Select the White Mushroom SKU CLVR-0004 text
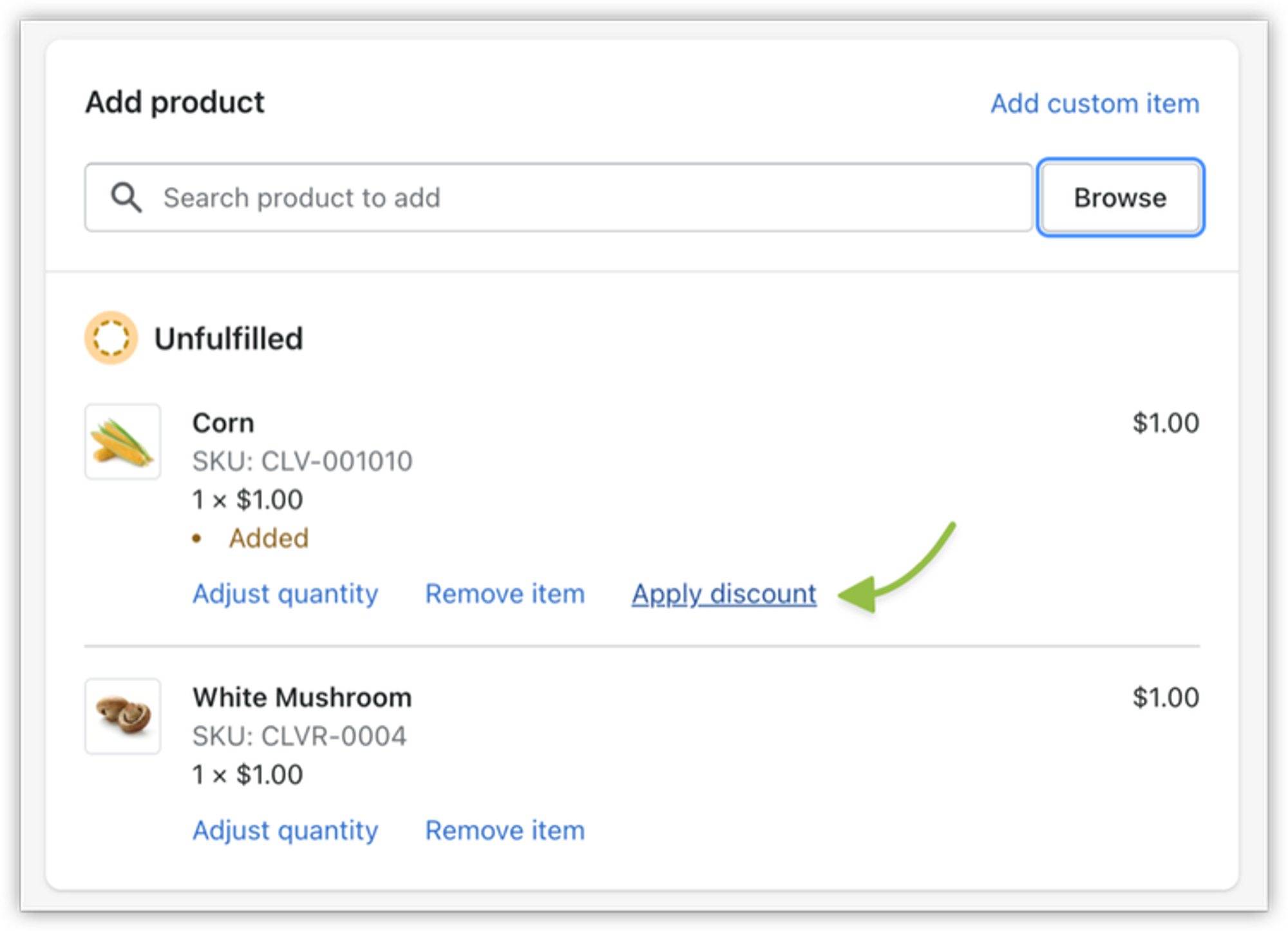 (x=299, y=736)
